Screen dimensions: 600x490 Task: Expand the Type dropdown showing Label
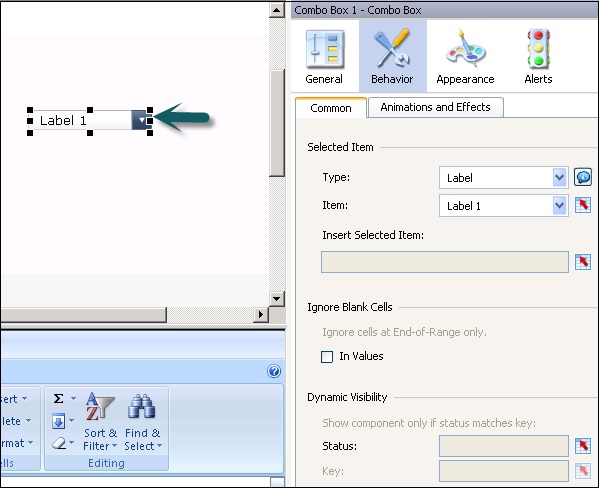559,178
